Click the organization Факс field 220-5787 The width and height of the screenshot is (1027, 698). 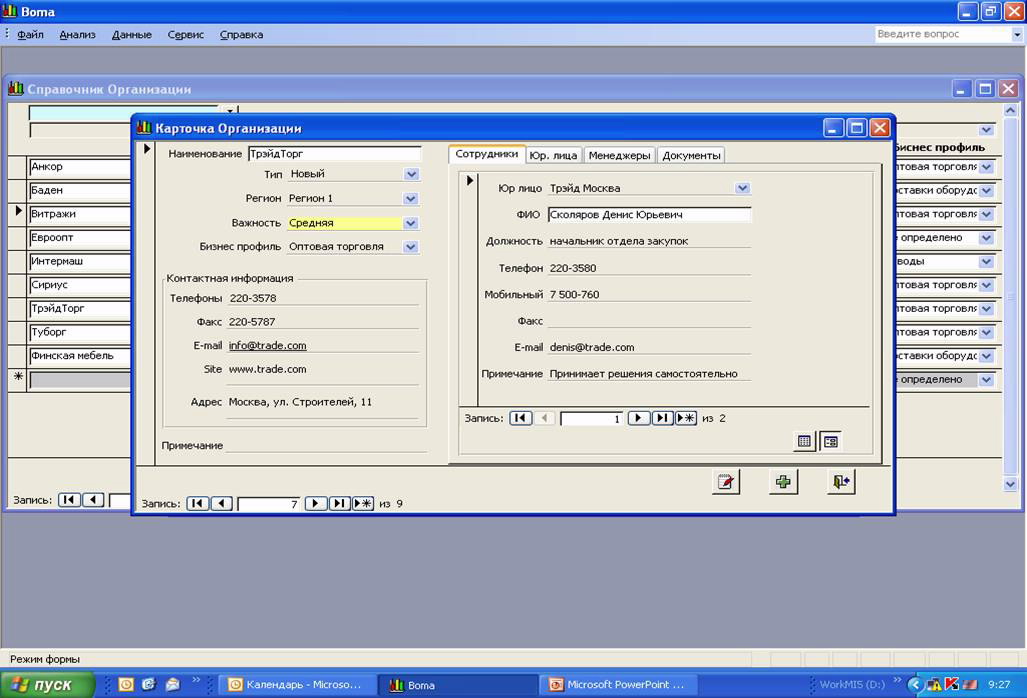click(x=323, y=322)
